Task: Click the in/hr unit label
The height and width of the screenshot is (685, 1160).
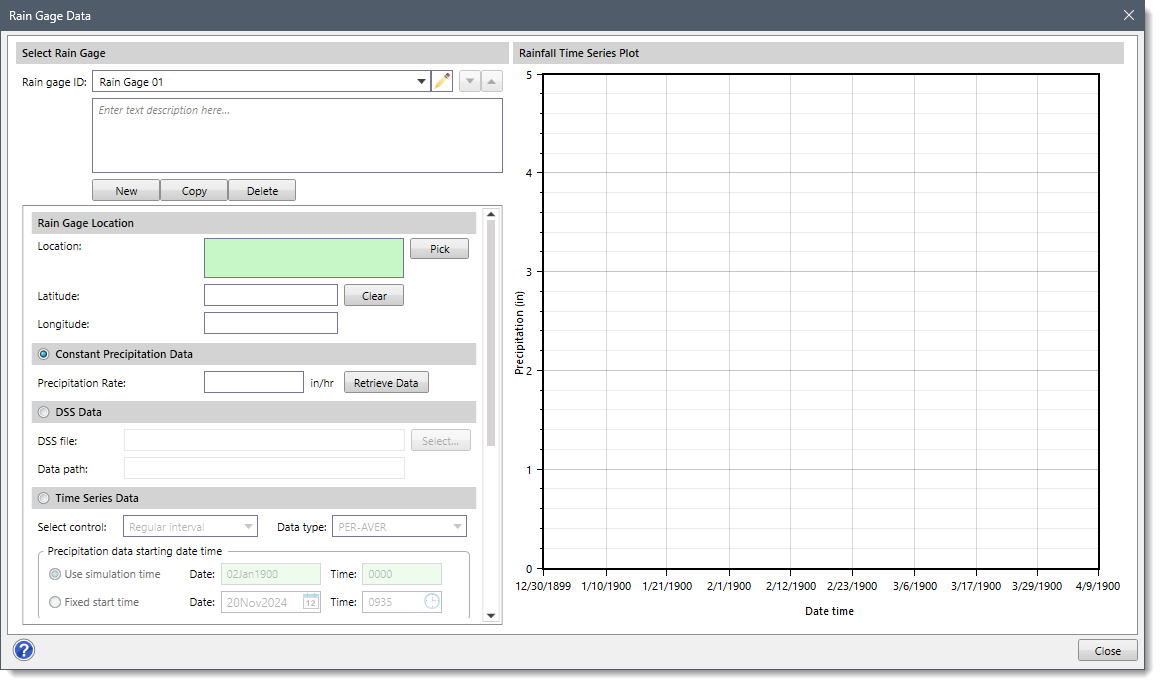Action: pyautogui.click(x=322, y=383)
